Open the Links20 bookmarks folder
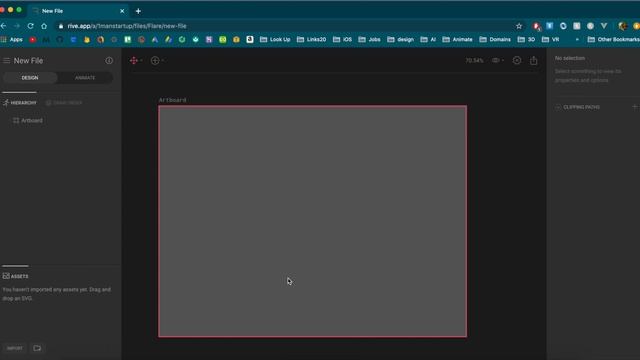 tap(311, 39)
